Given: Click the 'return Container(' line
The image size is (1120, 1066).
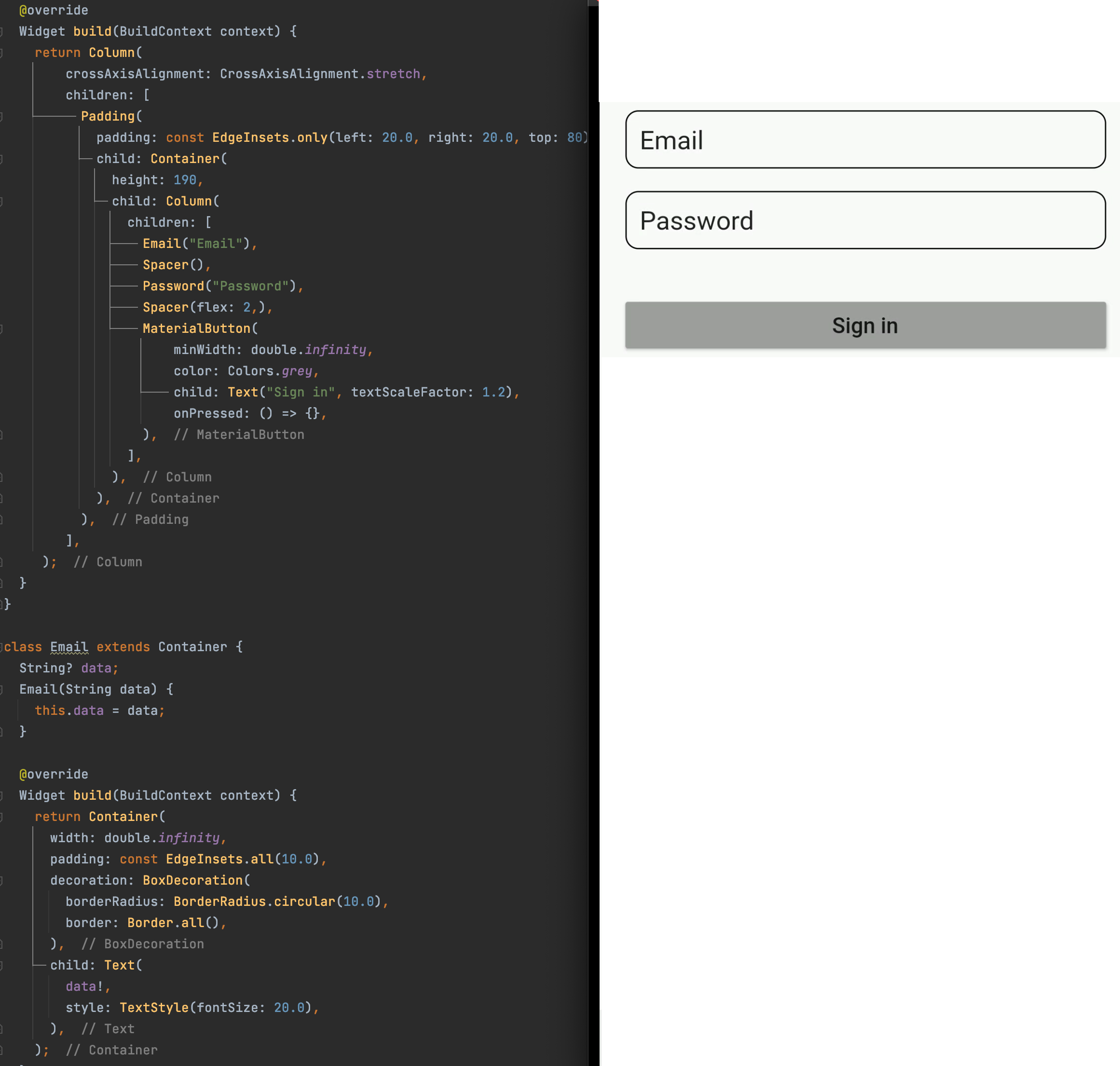Looking at the screenshot, I should [100, 817].
